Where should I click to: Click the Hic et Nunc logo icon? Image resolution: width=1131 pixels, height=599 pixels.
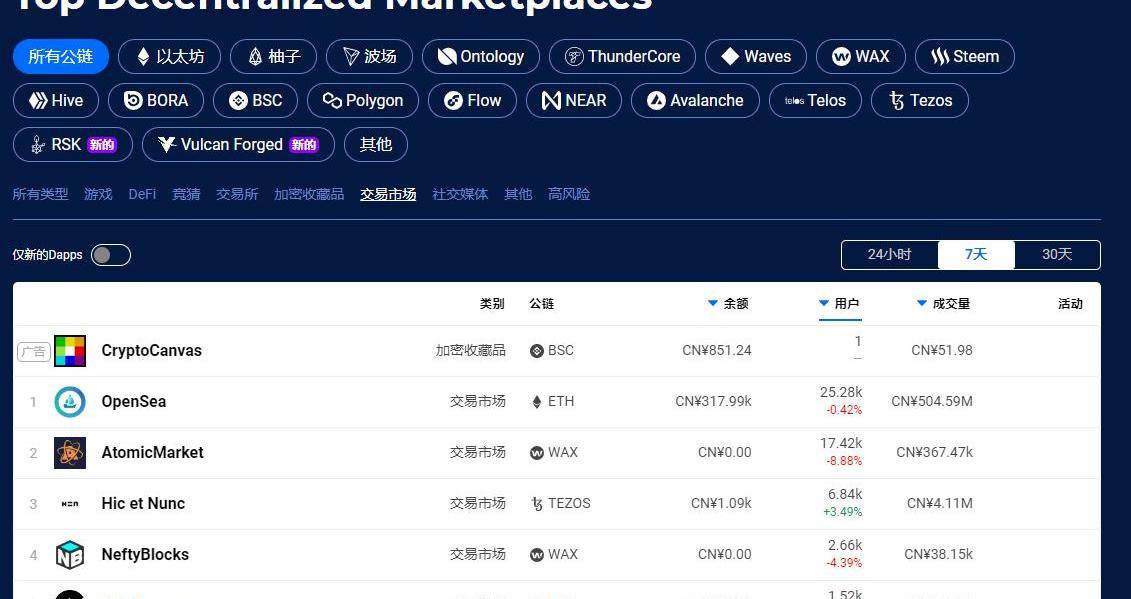click(70, 504)
